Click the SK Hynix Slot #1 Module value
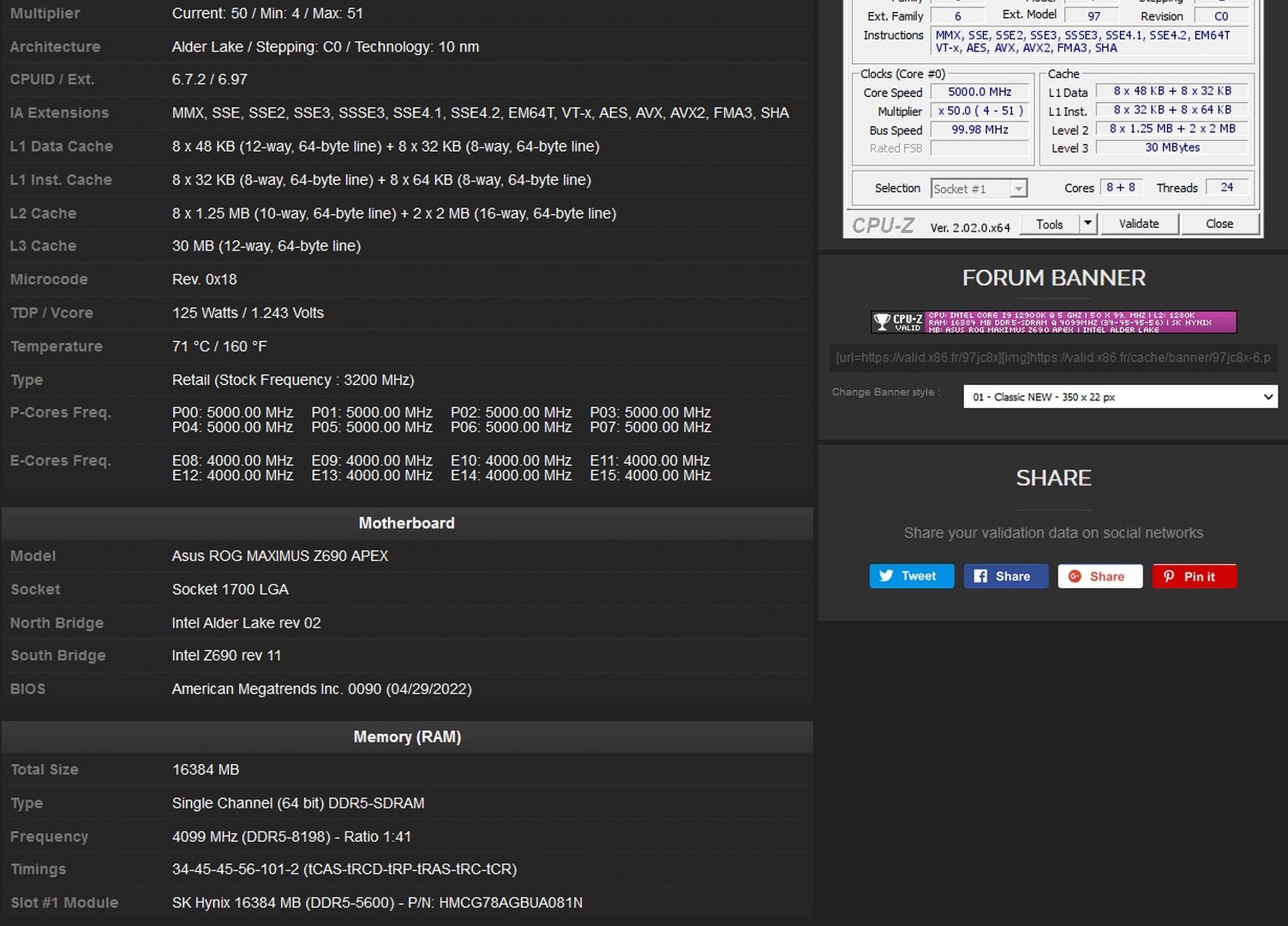1288x926 pixels. pos(377,902)
